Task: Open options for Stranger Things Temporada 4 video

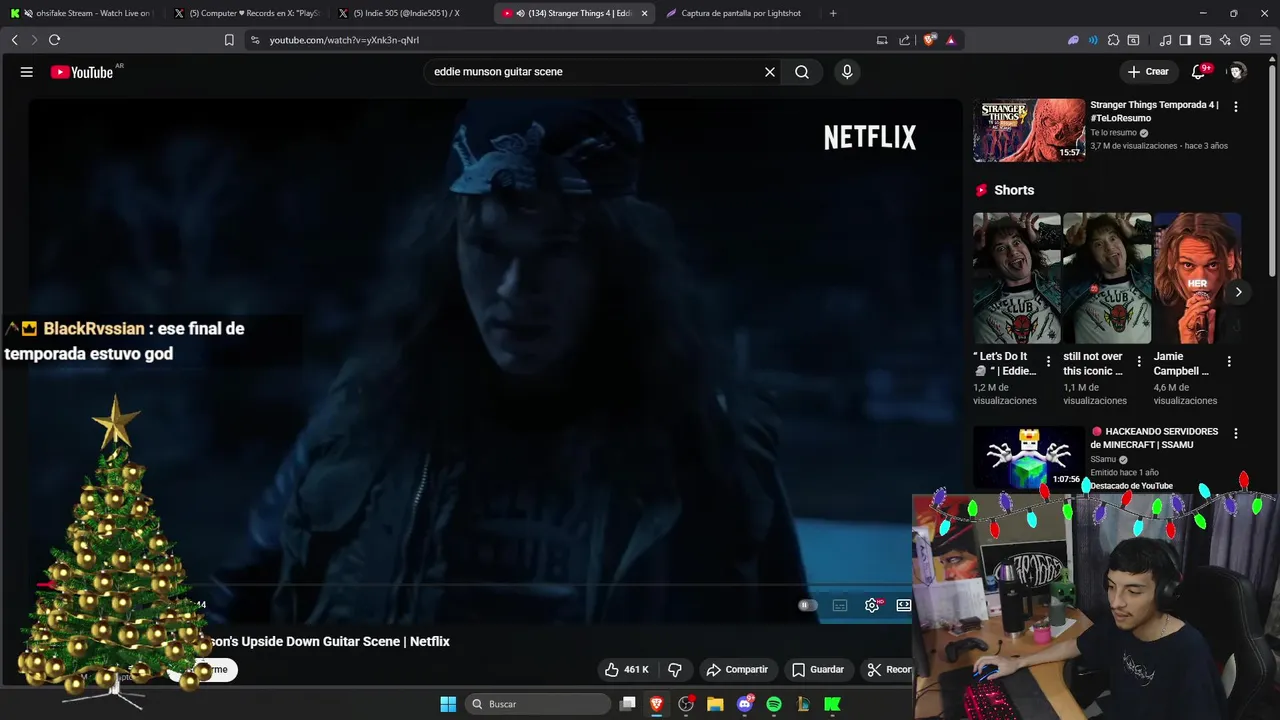Action: [1236, 106]
